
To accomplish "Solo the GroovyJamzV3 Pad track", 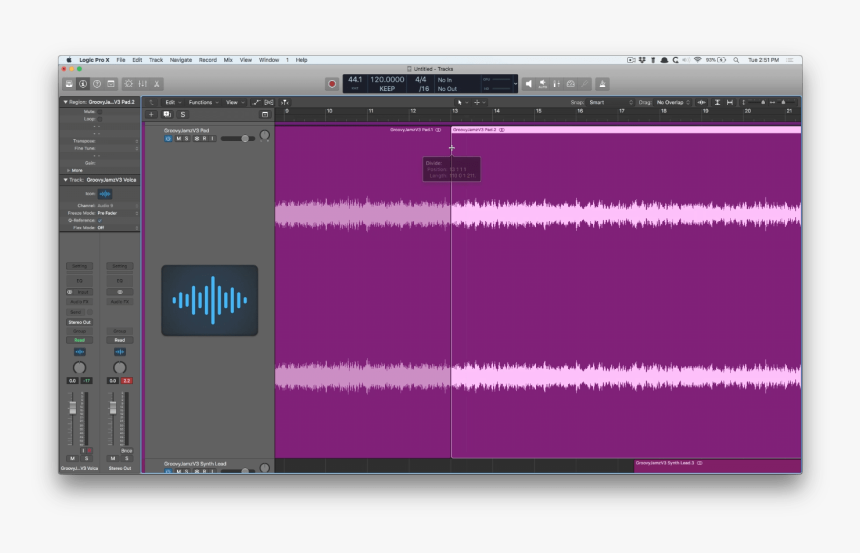I will [x=186, y=139].
